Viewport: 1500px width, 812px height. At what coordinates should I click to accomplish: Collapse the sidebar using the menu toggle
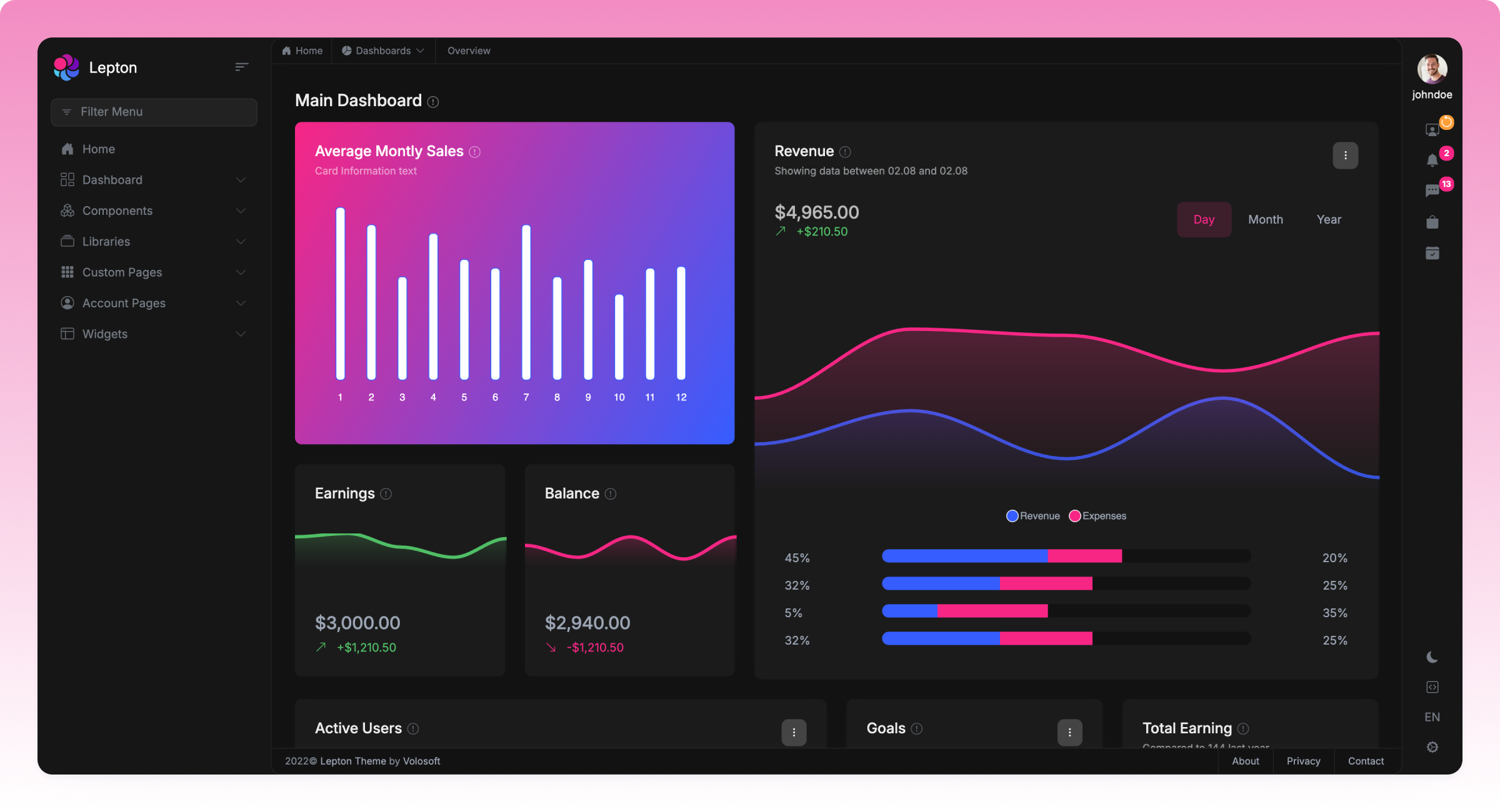(241, 67)
